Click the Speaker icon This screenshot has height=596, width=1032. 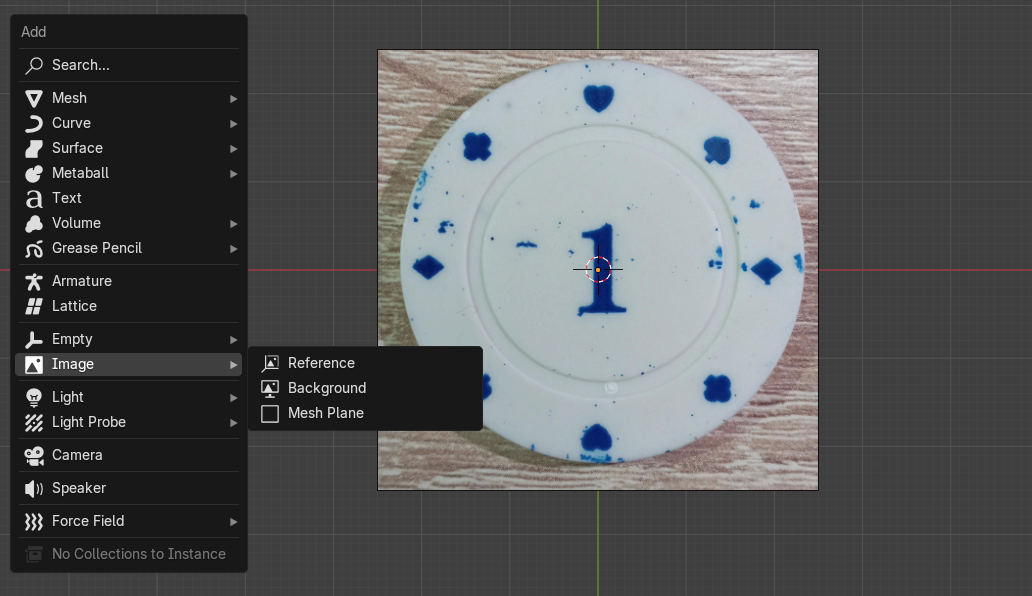tap(34, 488)
